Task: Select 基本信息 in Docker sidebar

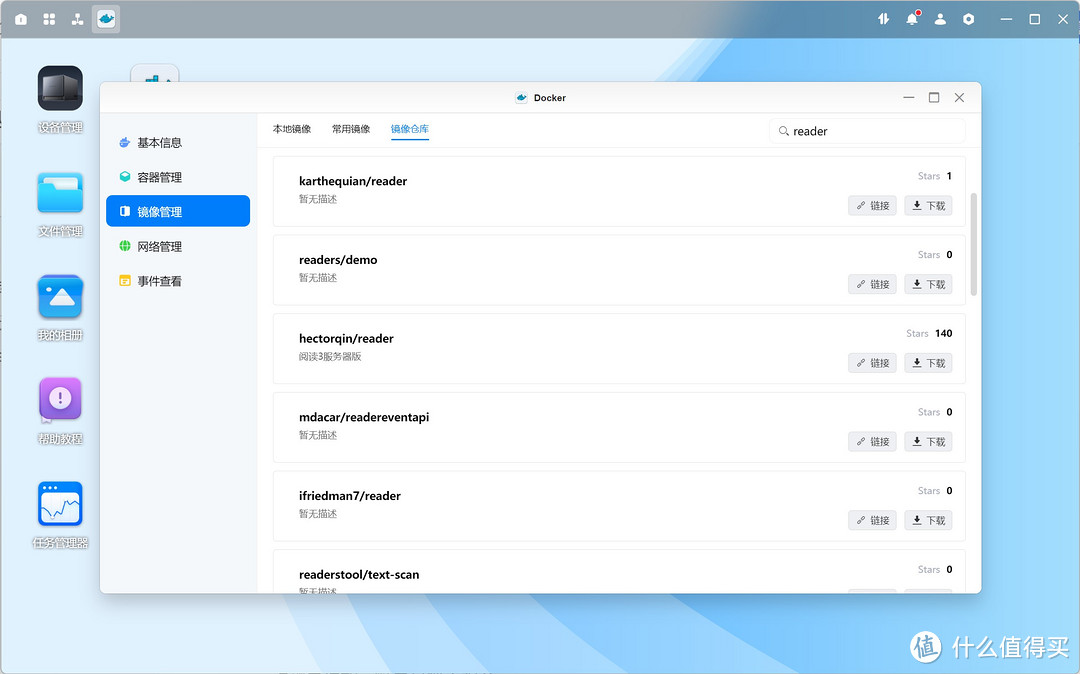Action: click(x=178, y=143)
